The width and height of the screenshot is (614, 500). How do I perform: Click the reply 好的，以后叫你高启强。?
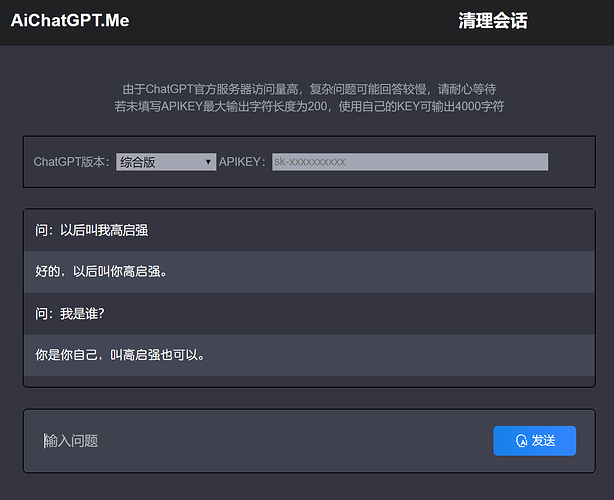point(101,271)
